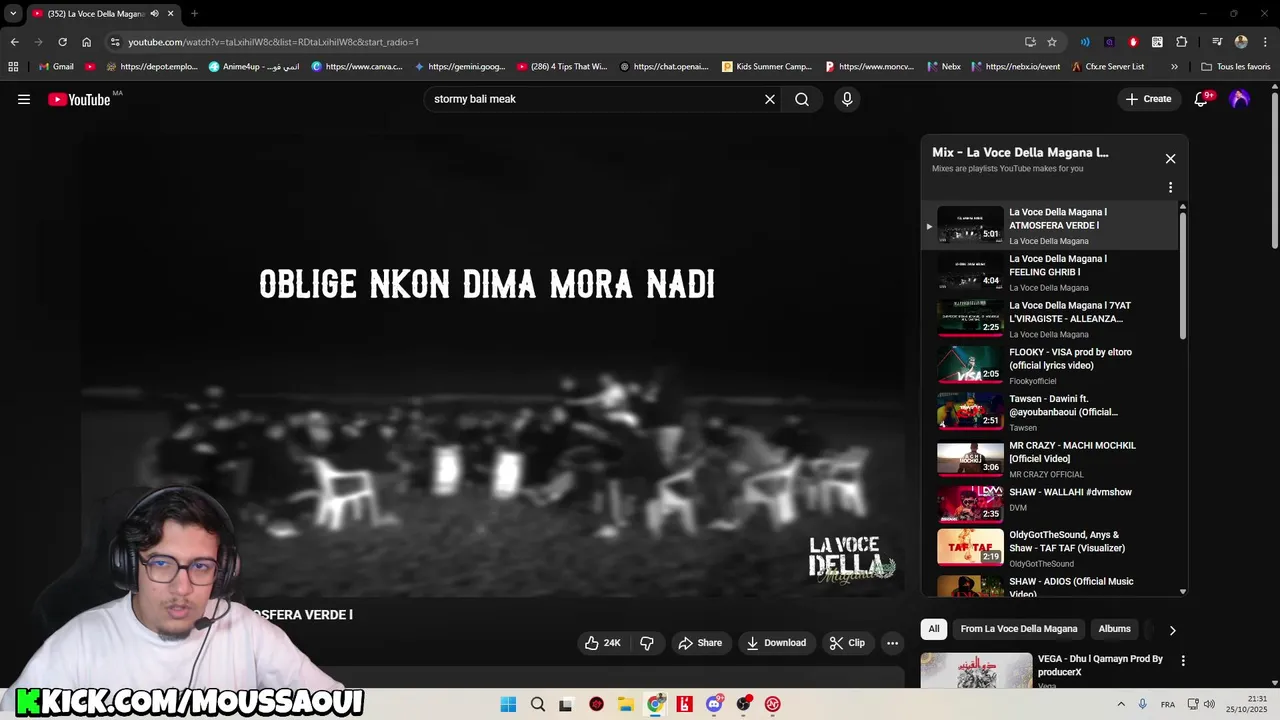Play FLOOKY - VISA from playlist
This screenshot has height=720, width=1280.
click(1050, 366)
